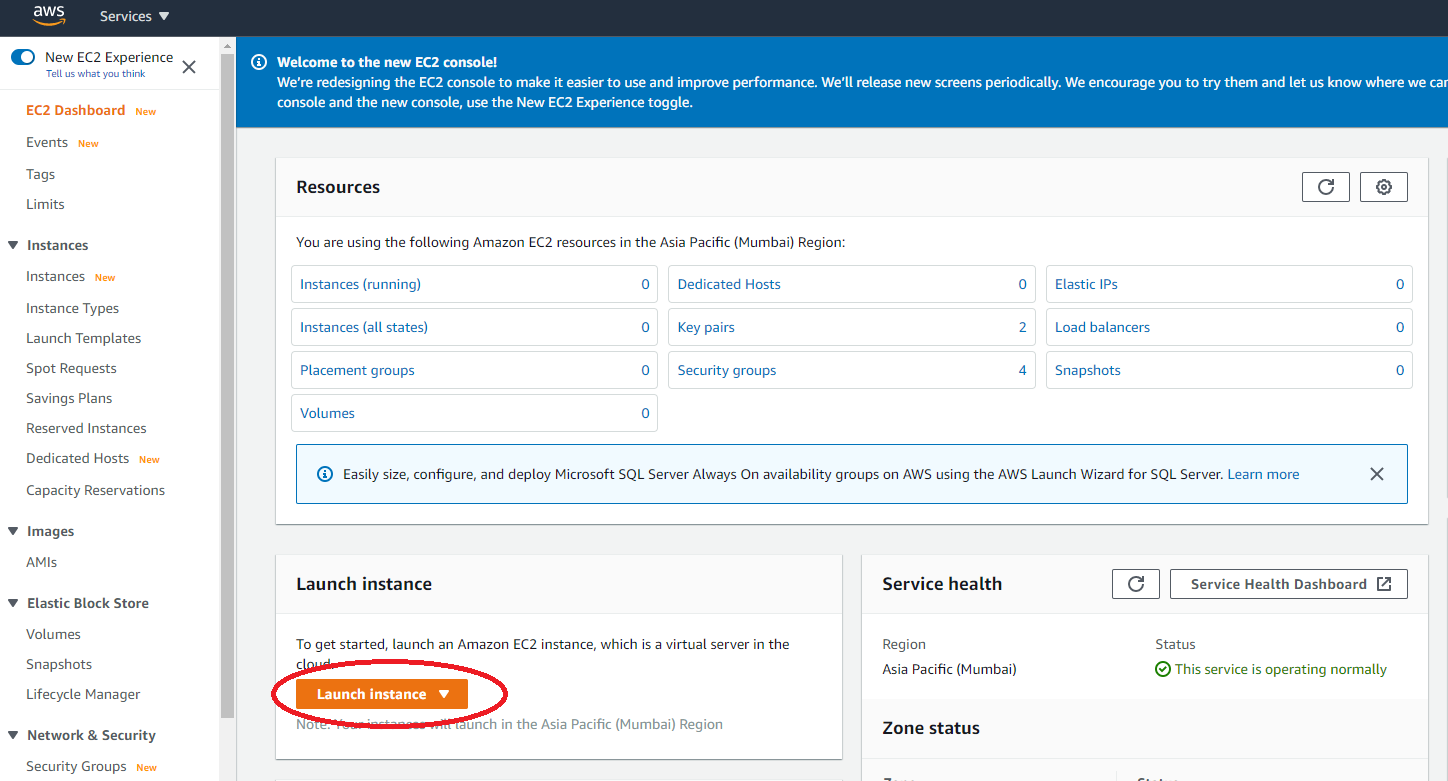
Task: Close the sidebar with the X icon
Action: click(189, 67)
